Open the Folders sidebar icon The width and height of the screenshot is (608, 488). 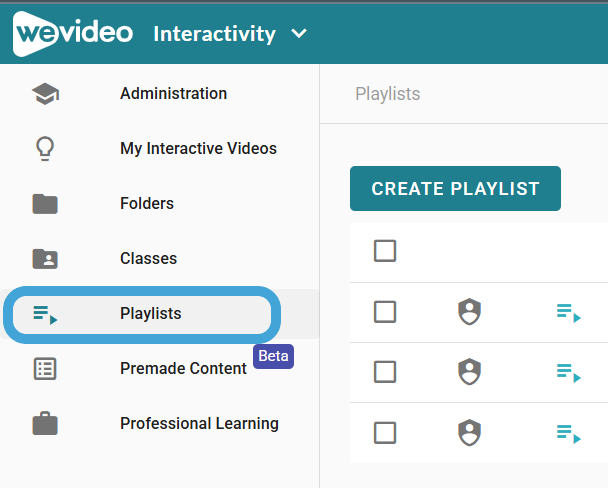coord(45,204)
